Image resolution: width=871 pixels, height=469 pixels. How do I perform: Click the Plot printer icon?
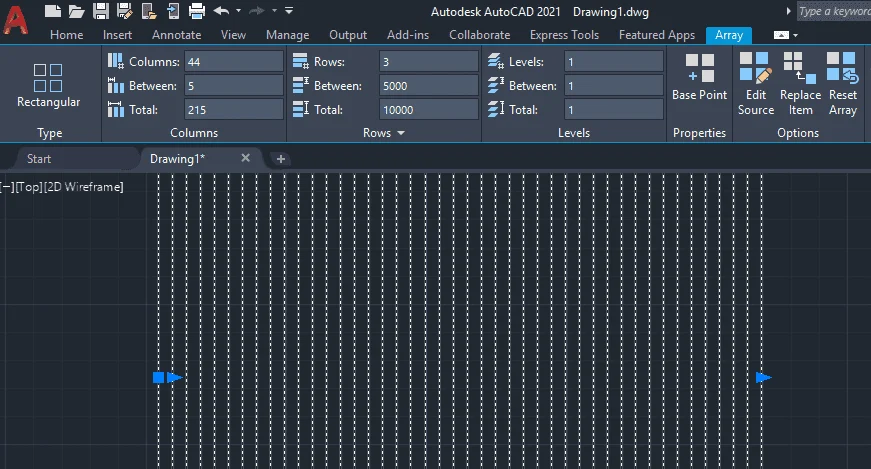pos(197,11)
